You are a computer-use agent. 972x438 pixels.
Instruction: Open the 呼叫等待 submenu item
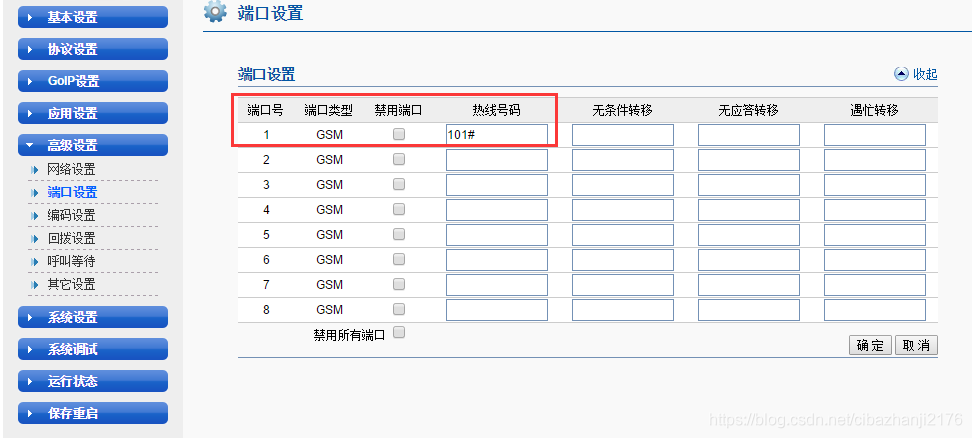pyautogui.click(x=71, y=261)
